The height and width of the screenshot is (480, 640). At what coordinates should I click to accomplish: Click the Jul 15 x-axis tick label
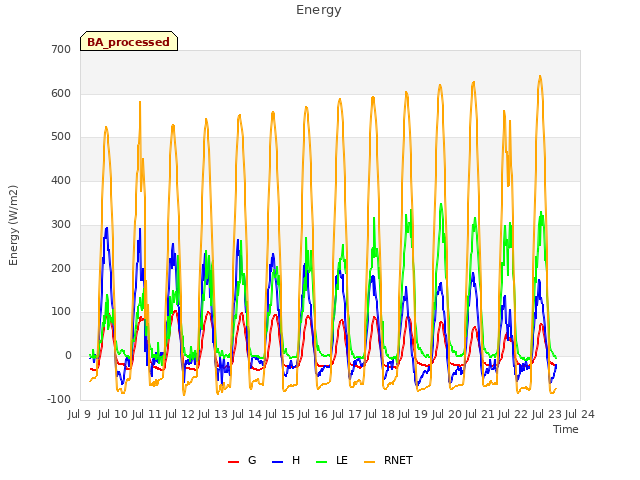click(280, 414)
